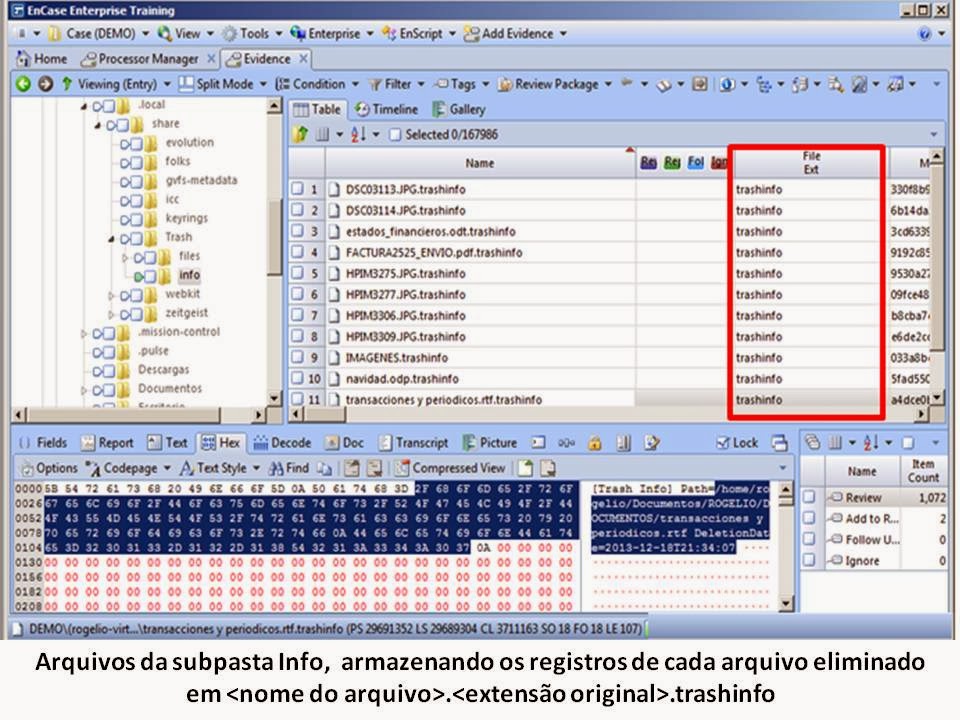
Task: Check the box for the Review tag row
Action: [809, 497]
